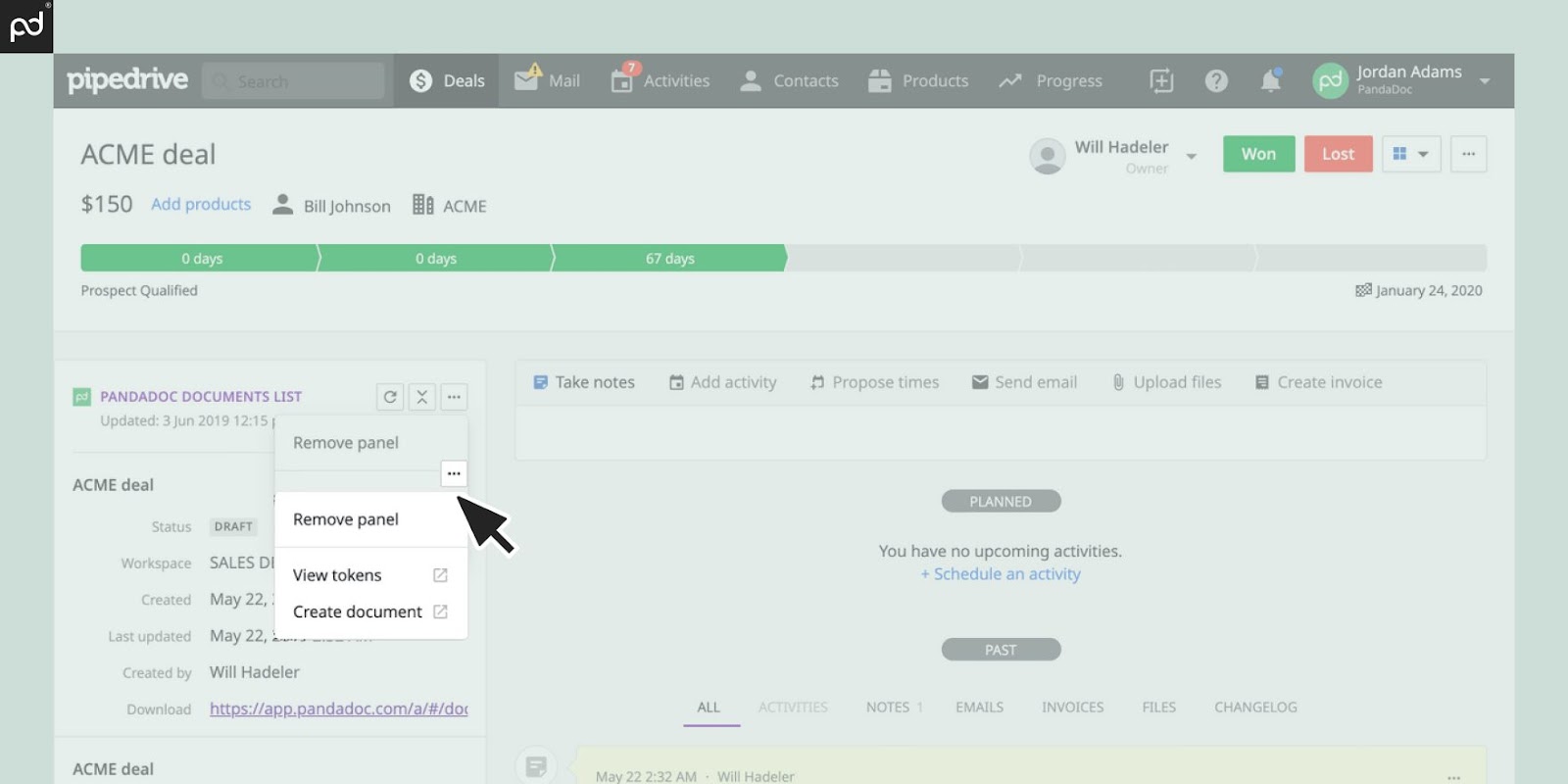Screen dimensions: 1568x784
Task: Click the pipedrive logo
Action: tap(127, 80)
